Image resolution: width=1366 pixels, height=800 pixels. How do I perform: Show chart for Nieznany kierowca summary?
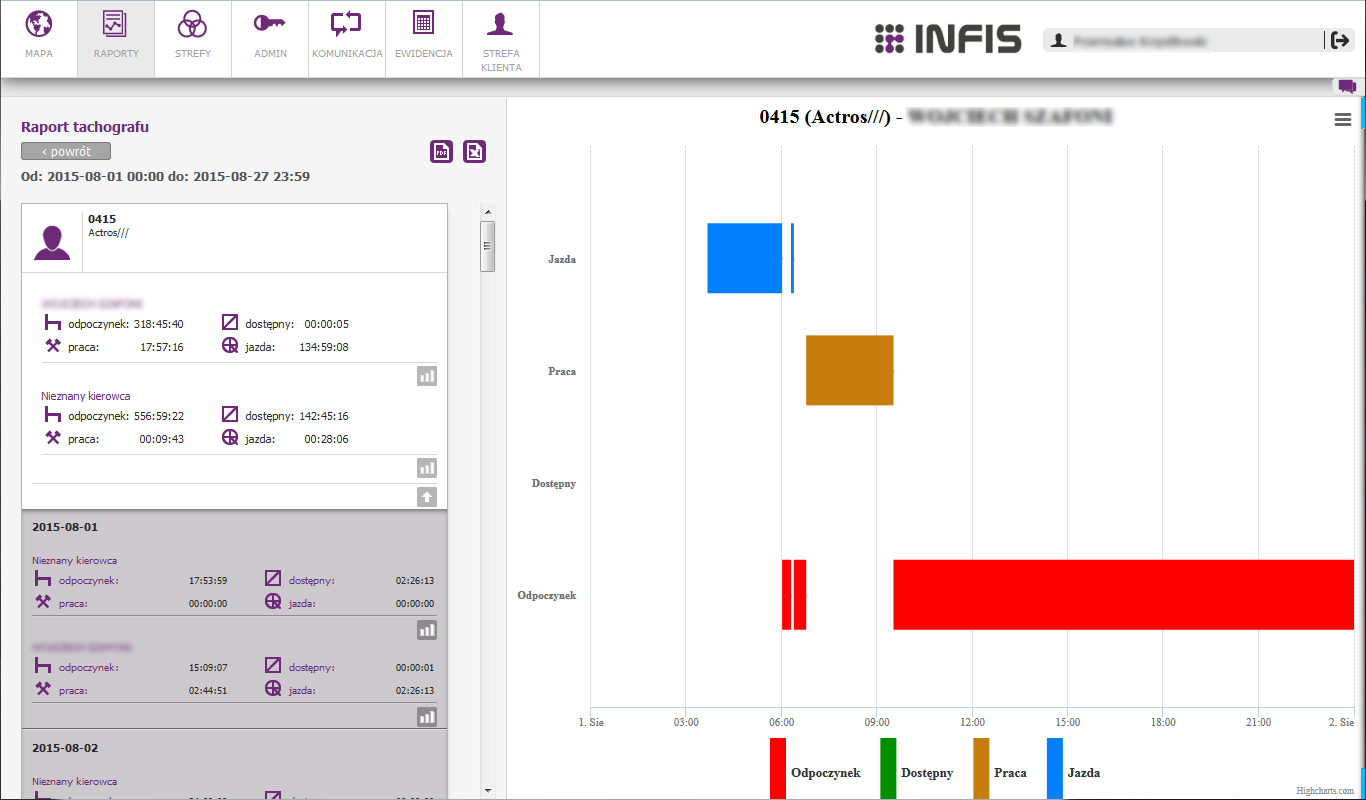coord(427,468)
